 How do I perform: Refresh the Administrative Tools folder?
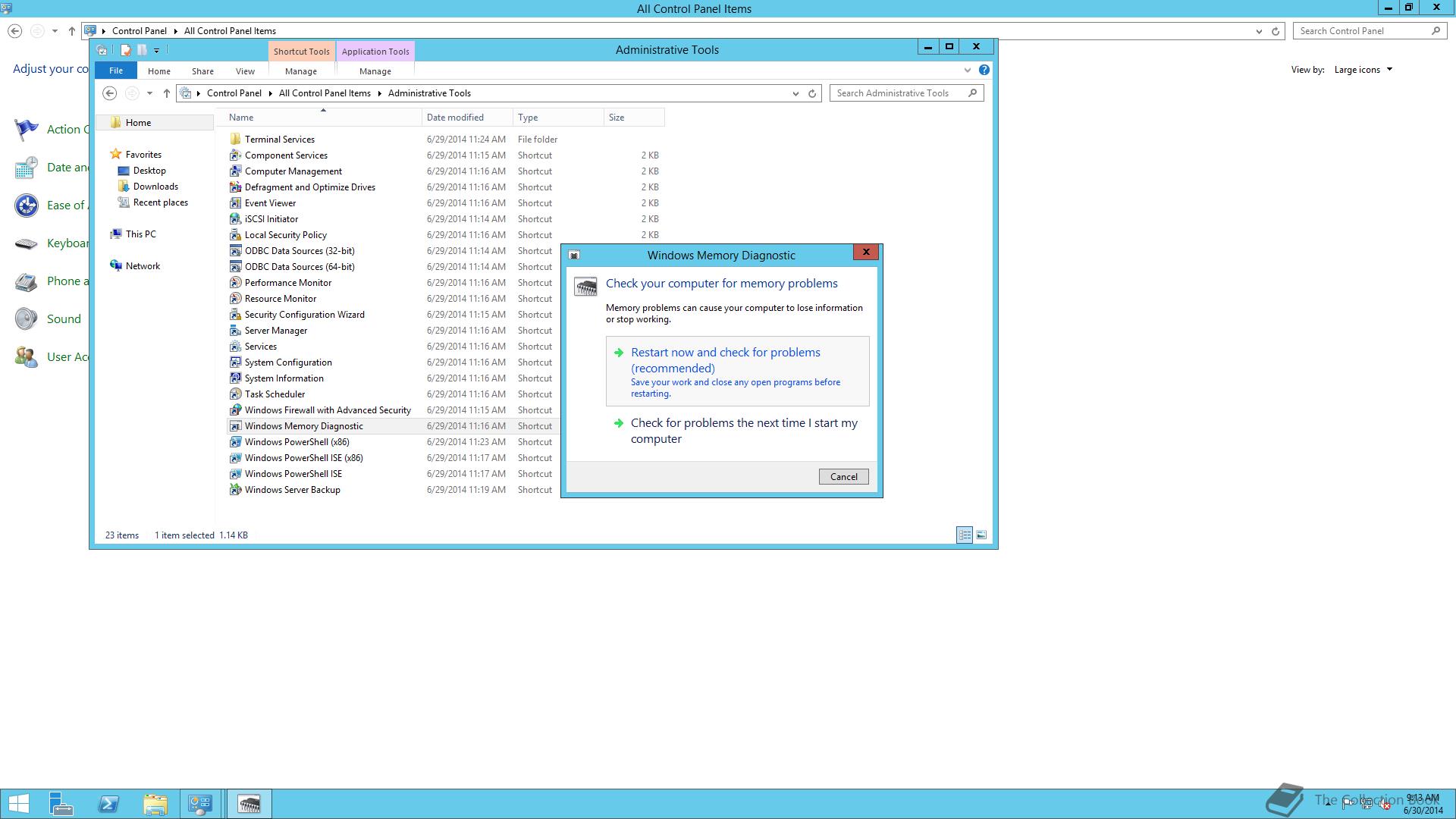812,94
